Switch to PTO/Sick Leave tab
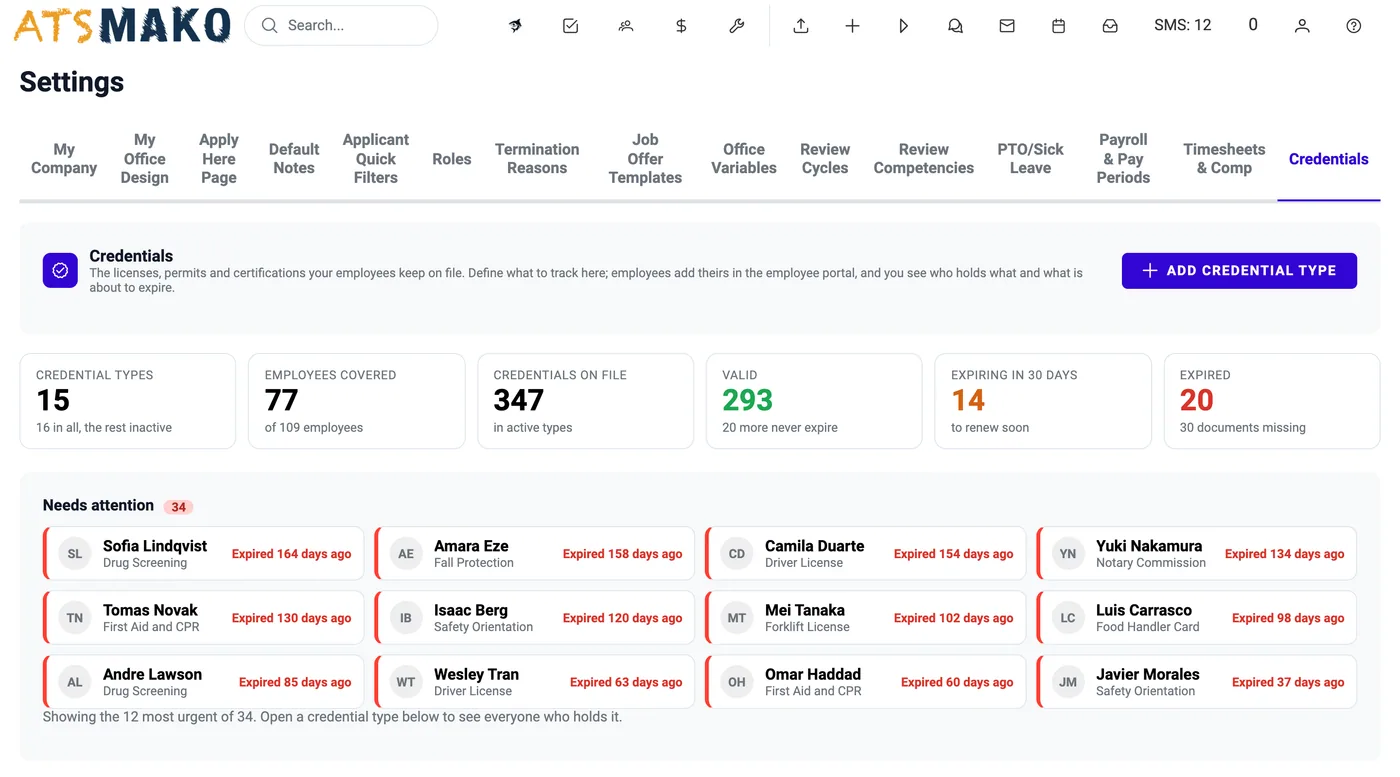This screenshot has width=1400, height=777. [1030, 159]
